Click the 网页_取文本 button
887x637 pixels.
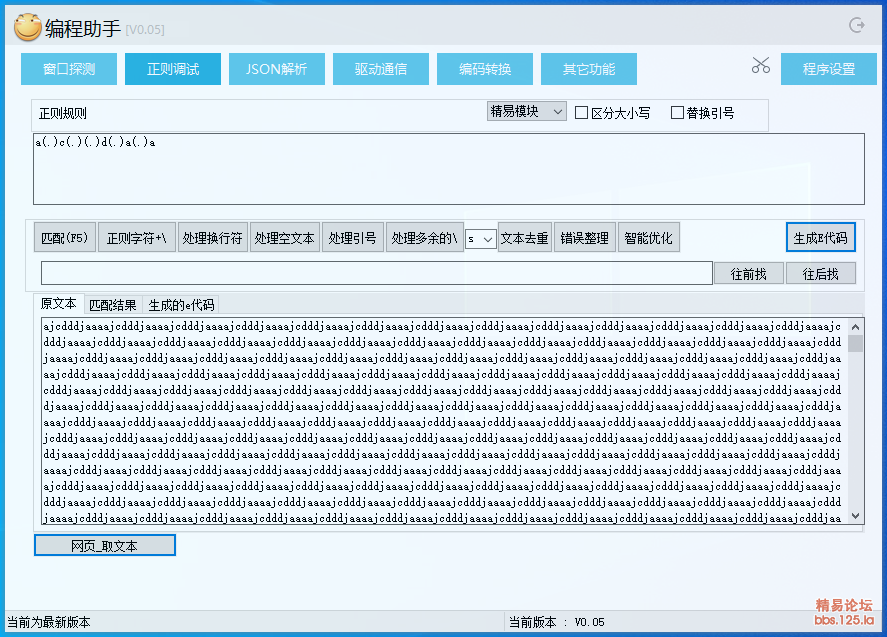pyautogui.click(x=105, y=545)
